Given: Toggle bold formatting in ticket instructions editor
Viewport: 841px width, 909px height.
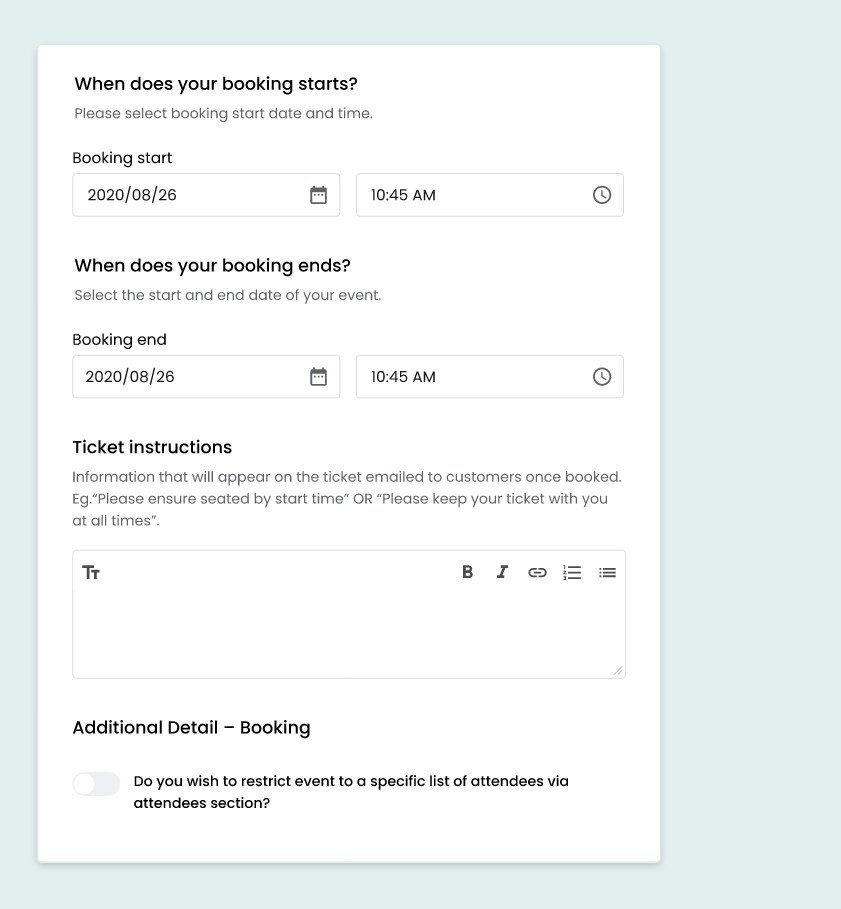Looking at the screenshot, I should (x=467, y=572).
